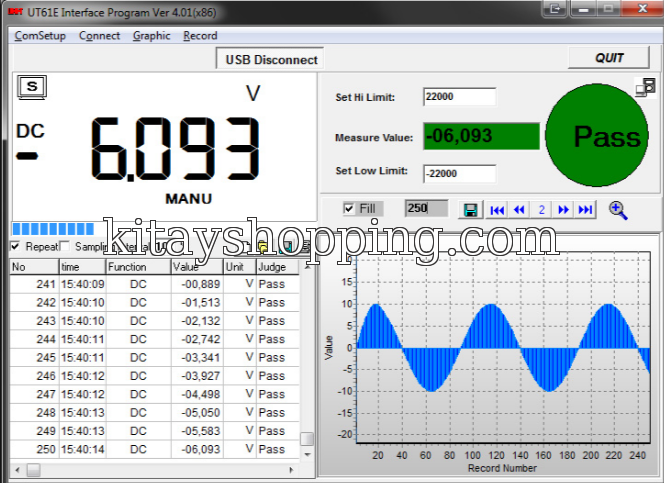This screenshot has width=664, height=483.
Task: Uncheck the Repeat checkbox
Action: click(x=15, y=246)
